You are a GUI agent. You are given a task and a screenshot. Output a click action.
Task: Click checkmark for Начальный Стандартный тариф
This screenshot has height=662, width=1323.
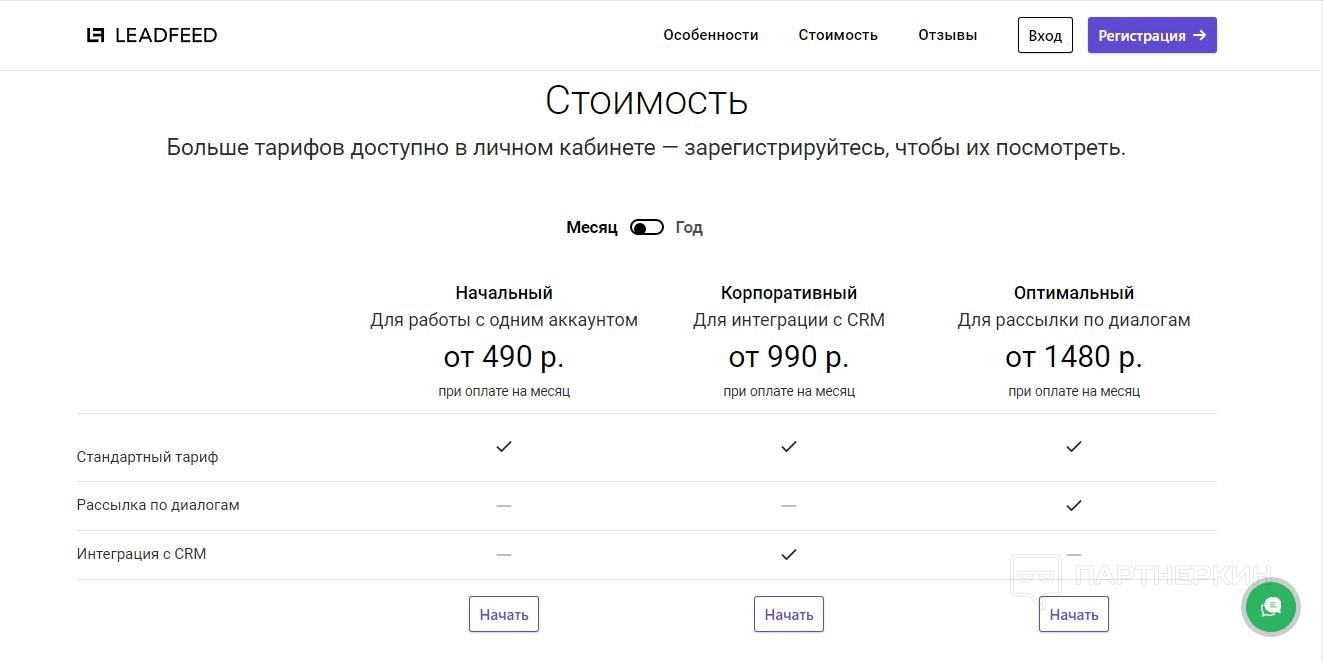(x=504, y=446)
